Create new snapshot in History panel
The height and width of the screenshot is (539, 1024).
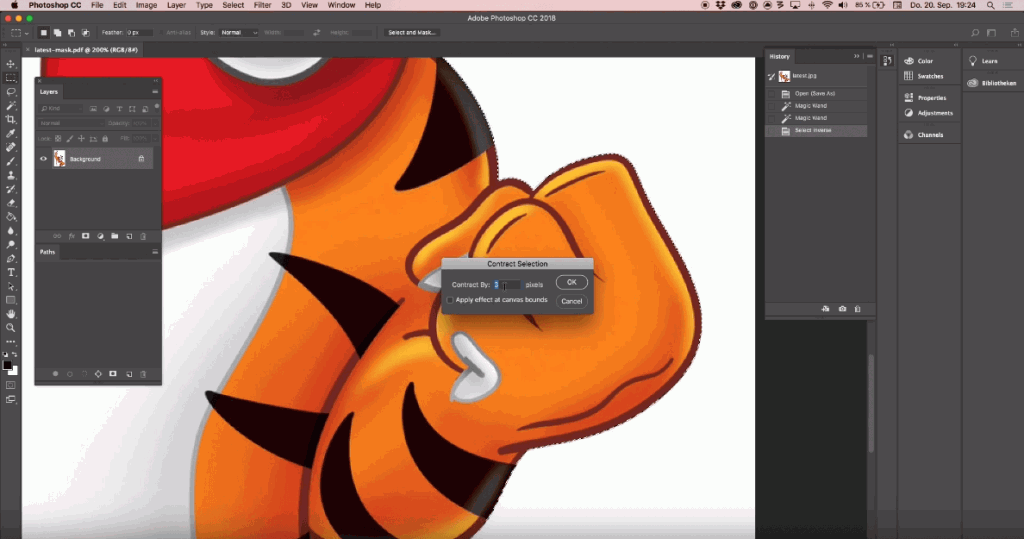pyautogui.click(x=842, y=309)
